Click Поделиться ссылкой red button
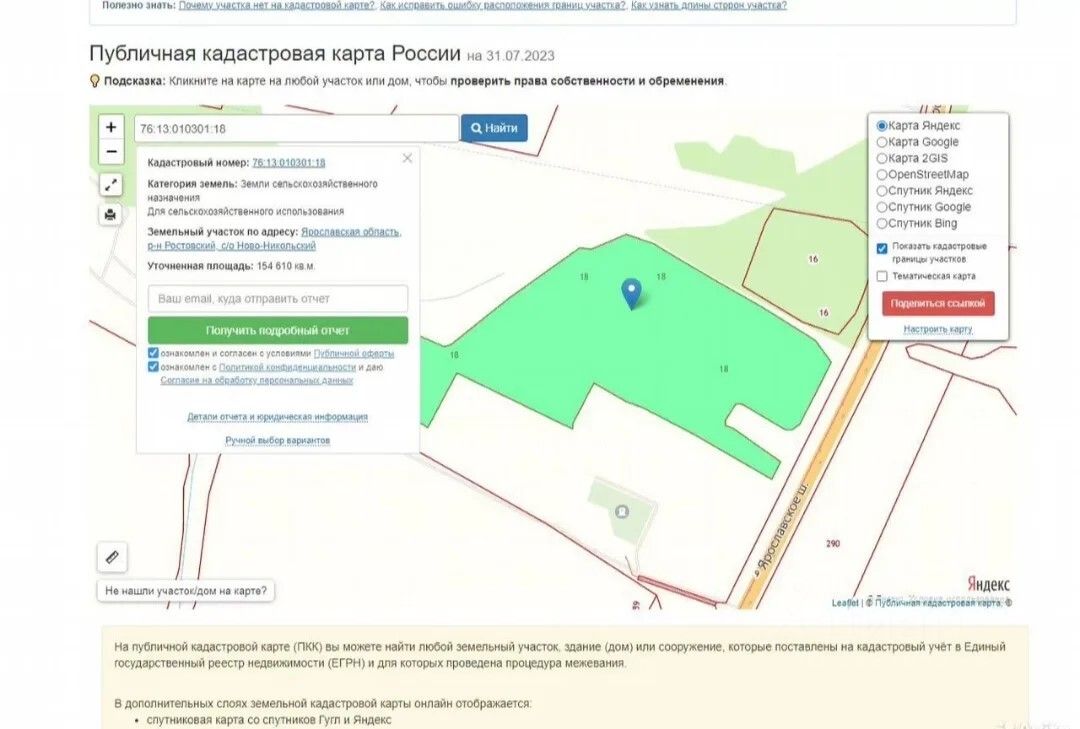1080x729 pixels. point(938,303)
